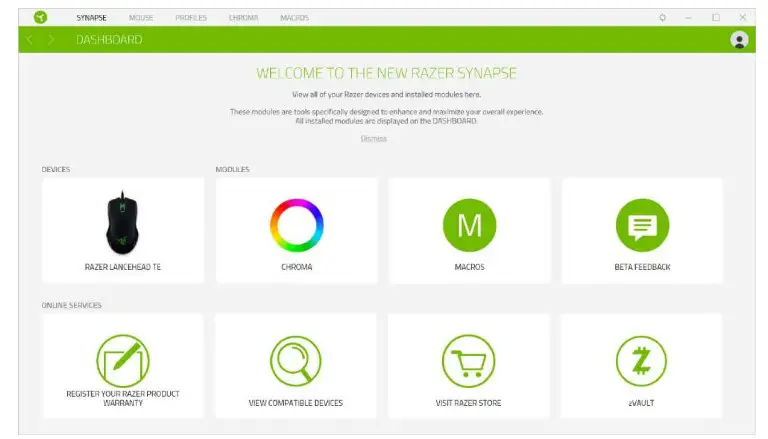Switch to the Mouse tab
The image size is (768, 439).
(x=141, y=18)
